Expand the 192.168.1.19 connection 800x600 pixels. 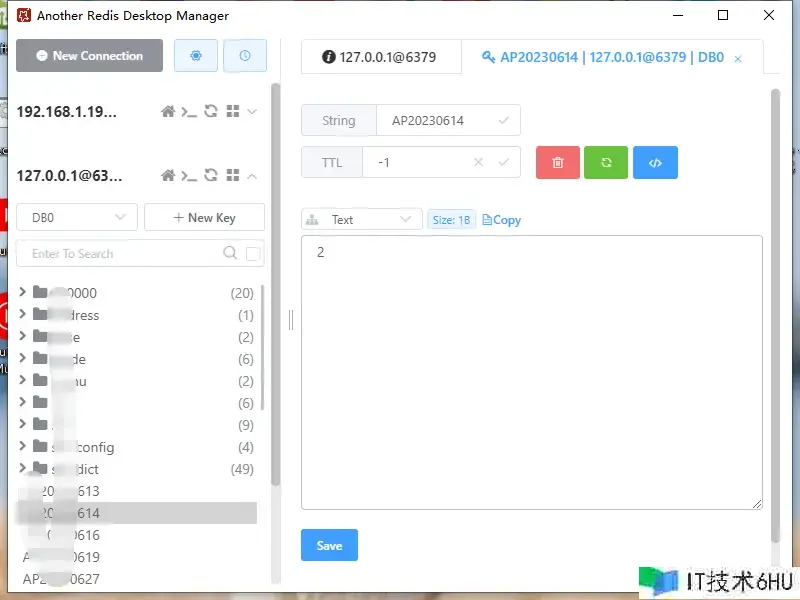point(252,112)
